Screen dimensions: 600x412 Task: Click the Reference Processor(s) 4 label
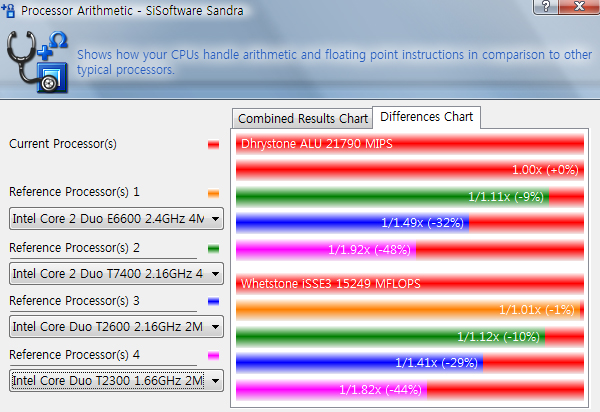pyautogui.click(x=74, y=355)
